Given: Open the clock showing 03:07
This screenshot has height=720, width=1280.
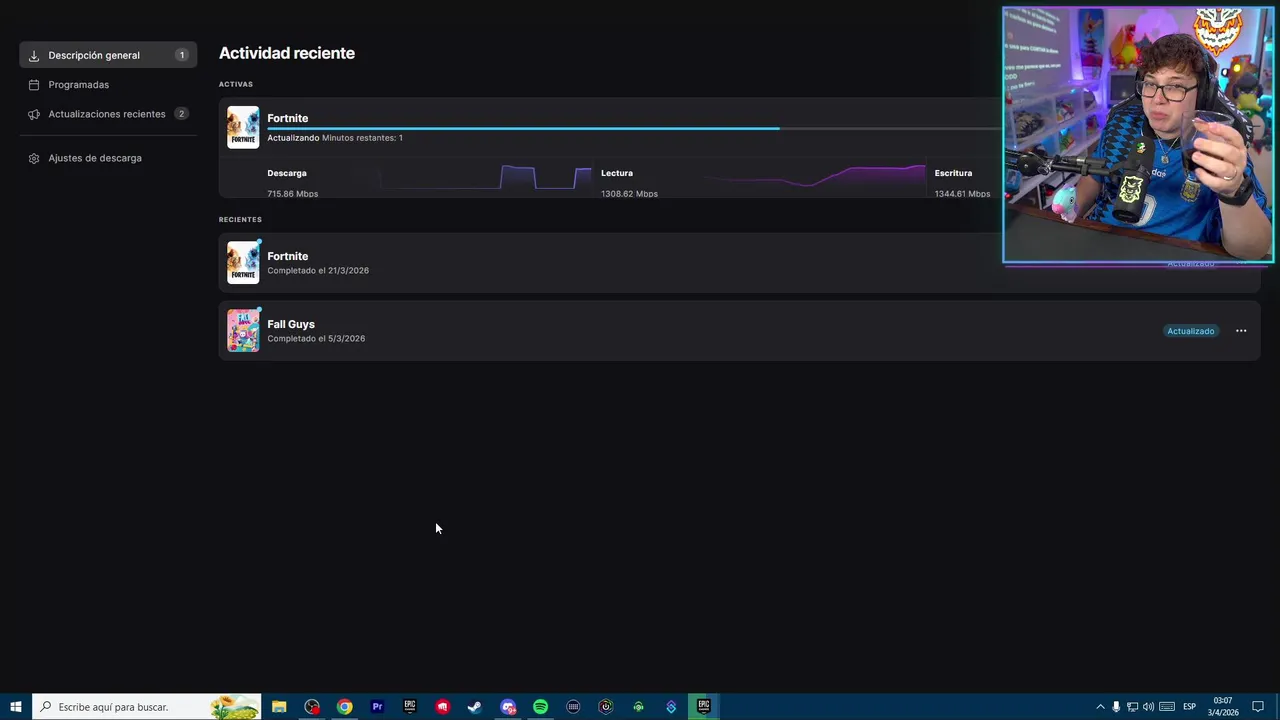Looking at the screenshot, I should coord(1223,707).
